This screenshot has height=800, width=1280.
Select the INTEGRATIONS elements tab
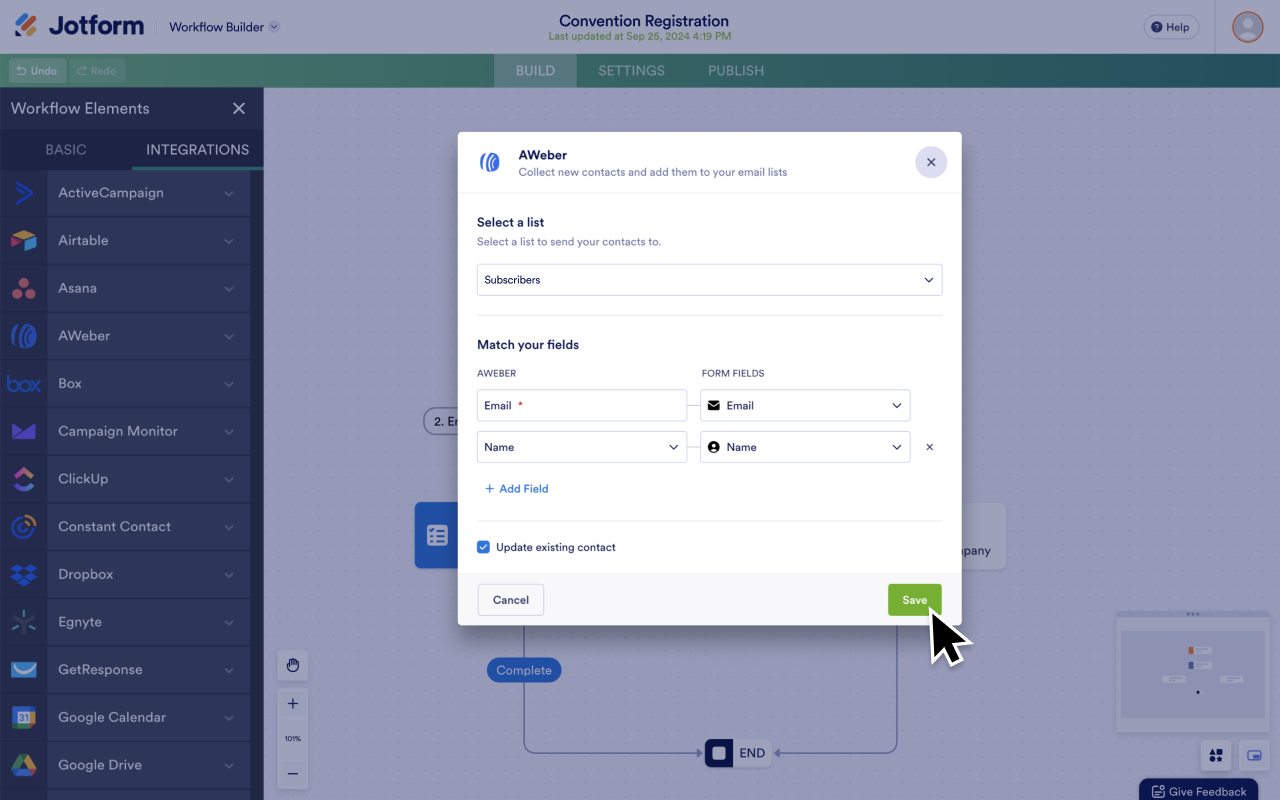click(198, 150)
